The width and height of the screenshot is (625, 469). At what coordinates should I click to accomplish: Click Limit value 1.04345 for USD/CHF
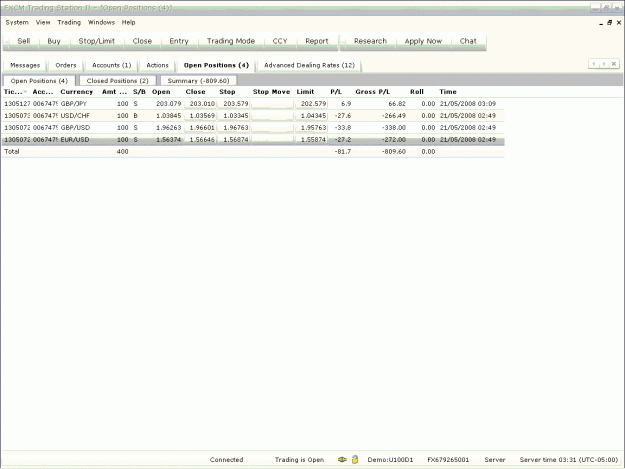311,116
